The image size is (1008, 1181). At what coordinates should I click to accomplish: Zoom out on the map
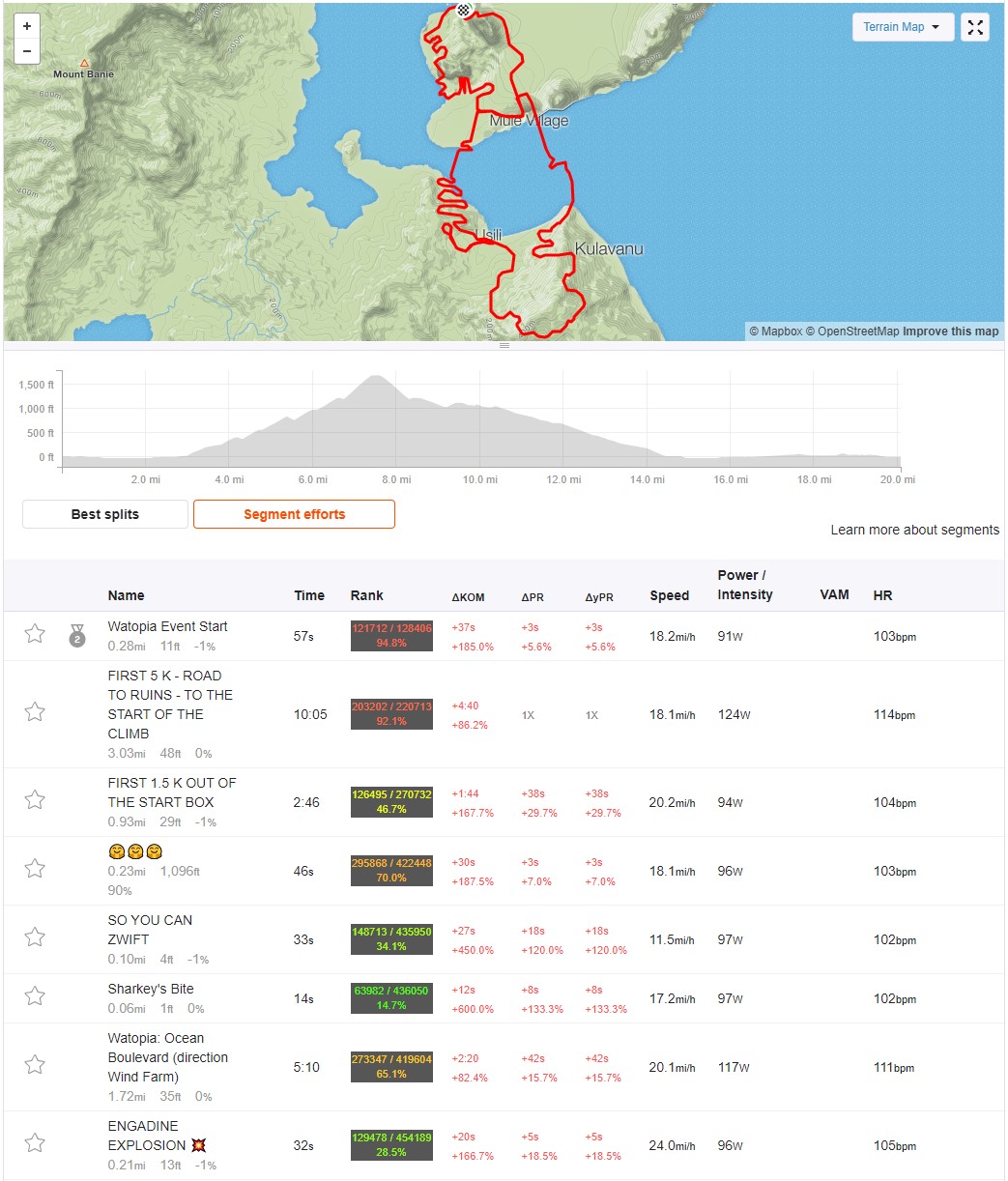click(27, 51)
